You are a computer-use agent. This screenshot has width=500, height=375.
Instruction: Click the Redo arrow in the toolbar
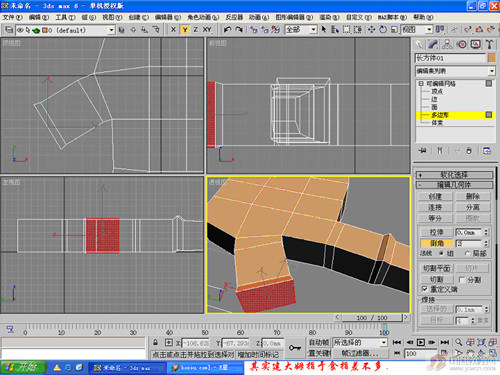239,30
